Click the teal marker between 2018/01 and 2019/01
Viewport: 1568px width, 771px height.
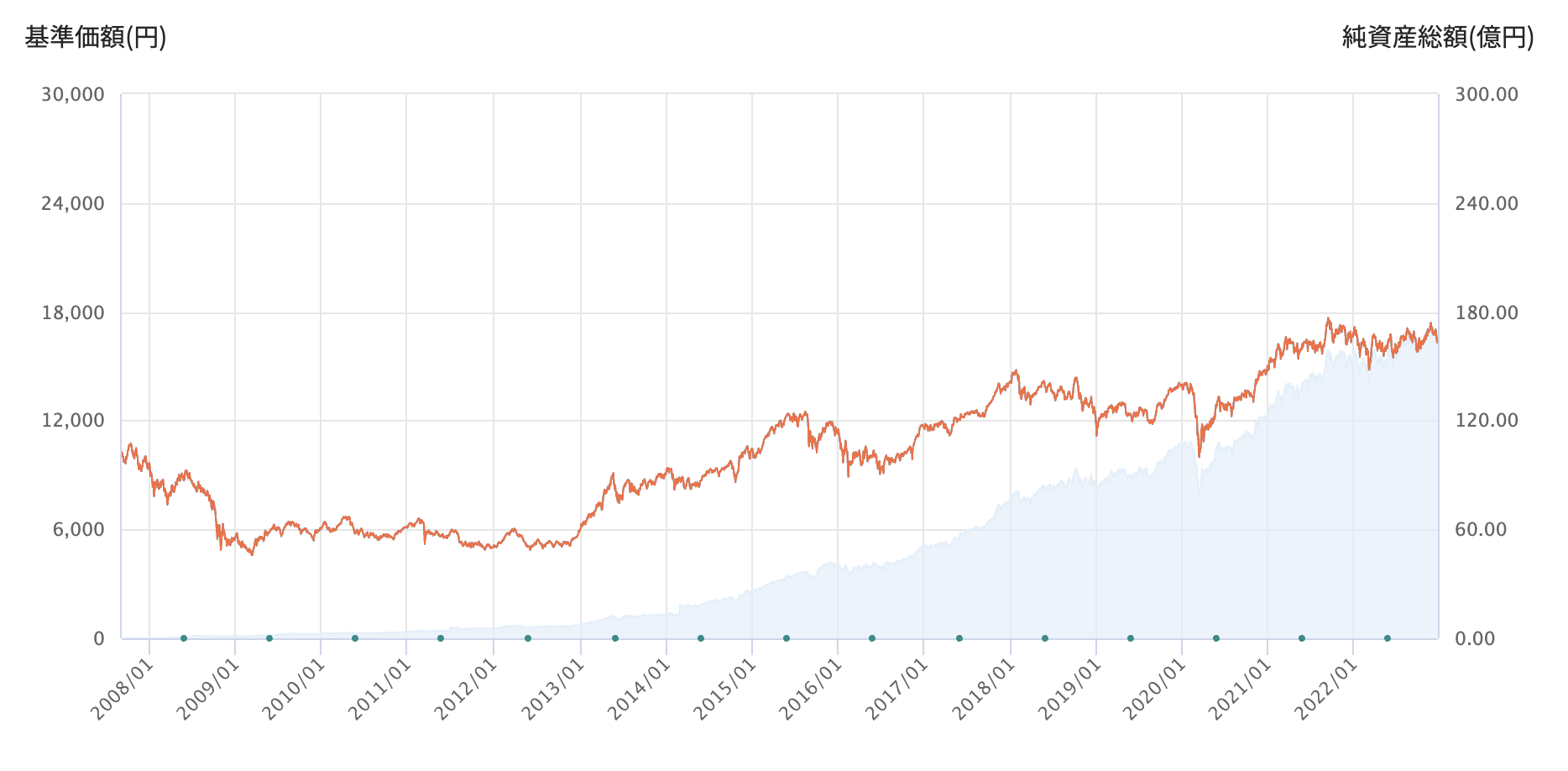[1045, 638]
